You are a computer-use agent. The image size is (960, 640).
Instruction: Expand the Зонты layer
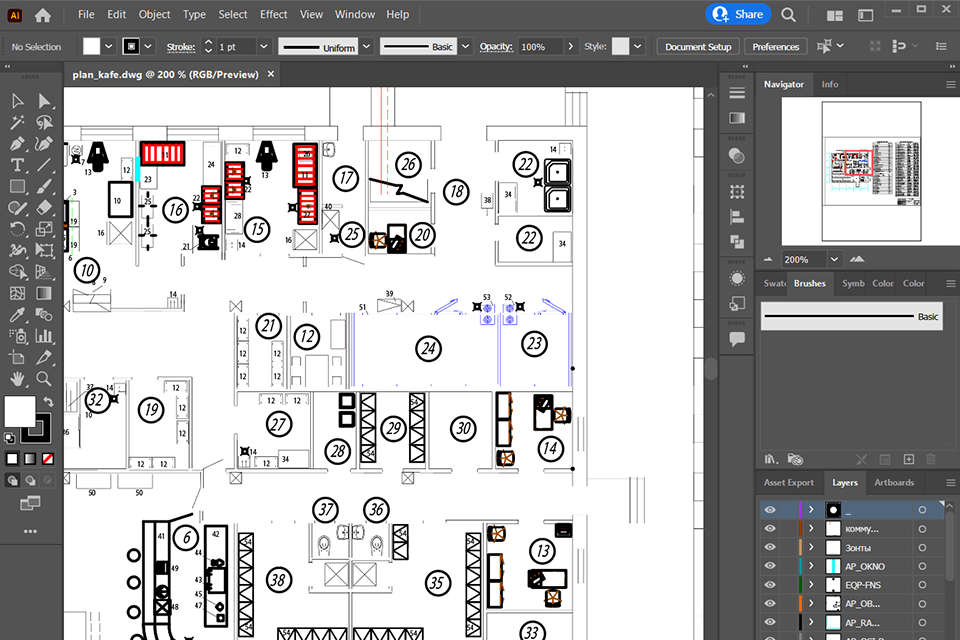coord(811,548)
